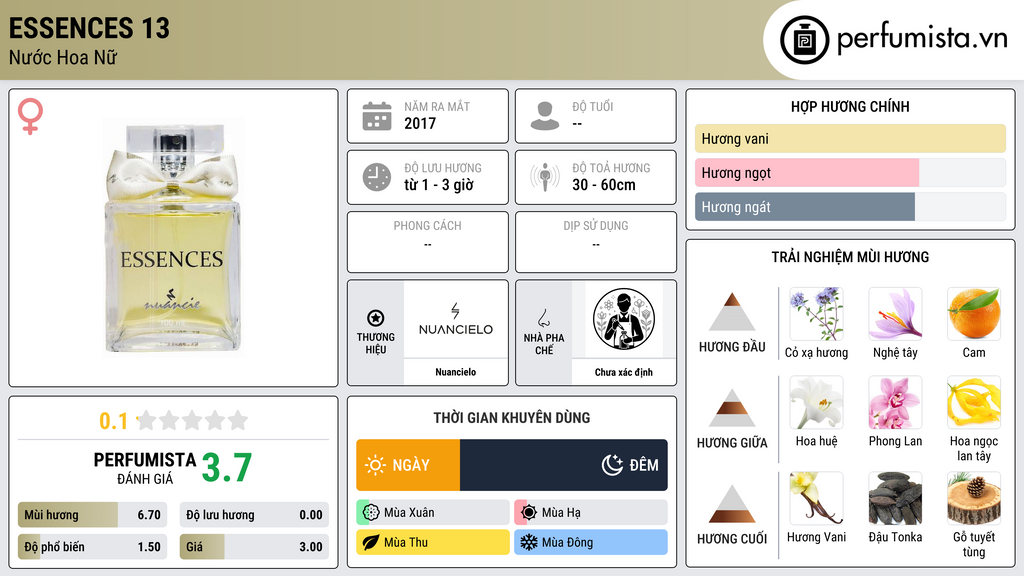This screenshot has width=1024, height=576.
Task: Click the release year 2017
Action: point(420,123)
